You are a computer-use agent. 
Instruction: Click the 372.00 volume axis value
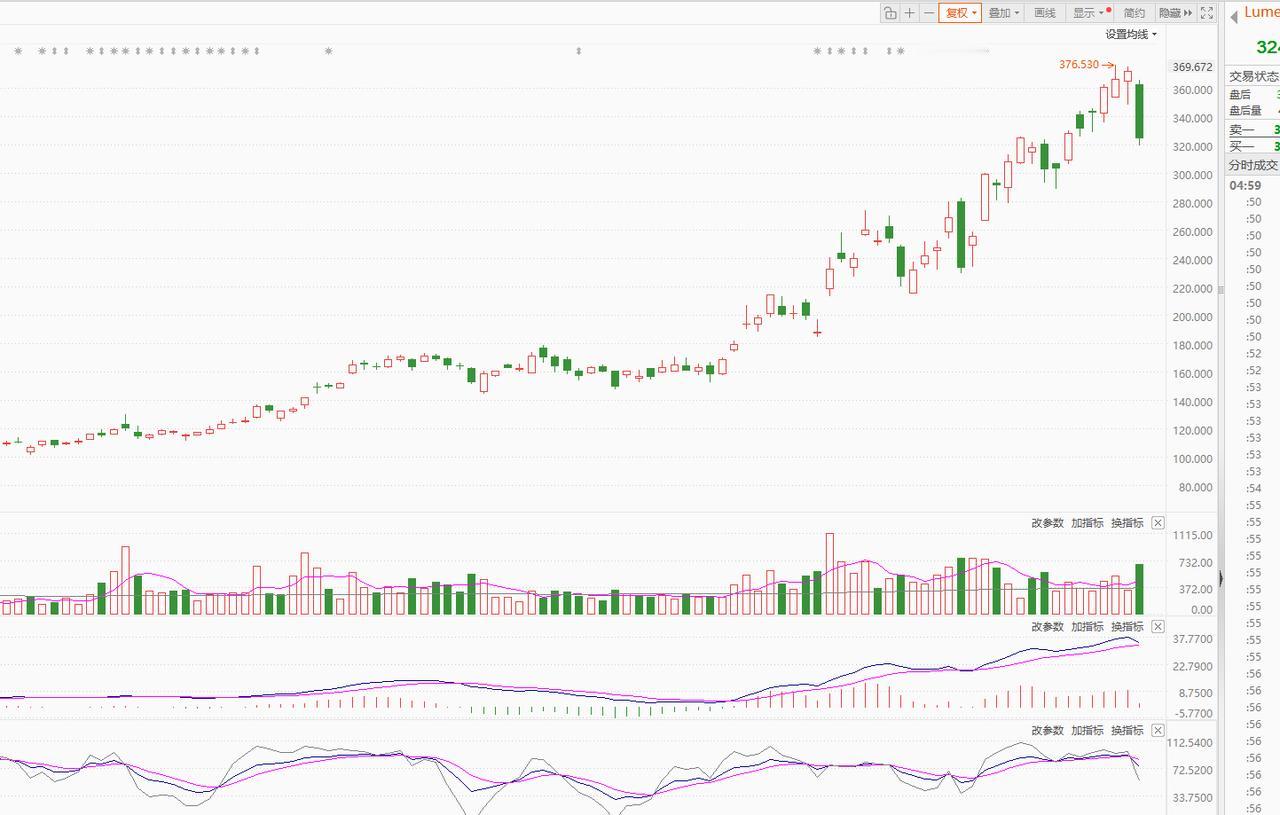tap(1196, 590)
